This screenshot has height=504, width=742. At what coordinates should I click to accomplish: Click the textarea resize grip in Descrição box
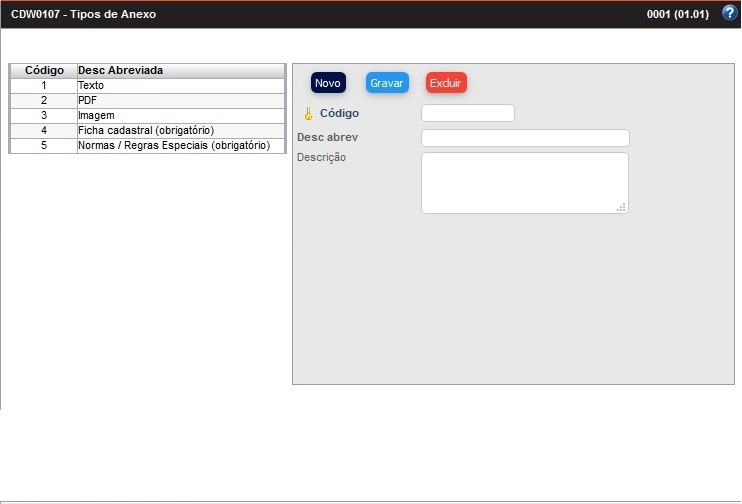point(621,207)
